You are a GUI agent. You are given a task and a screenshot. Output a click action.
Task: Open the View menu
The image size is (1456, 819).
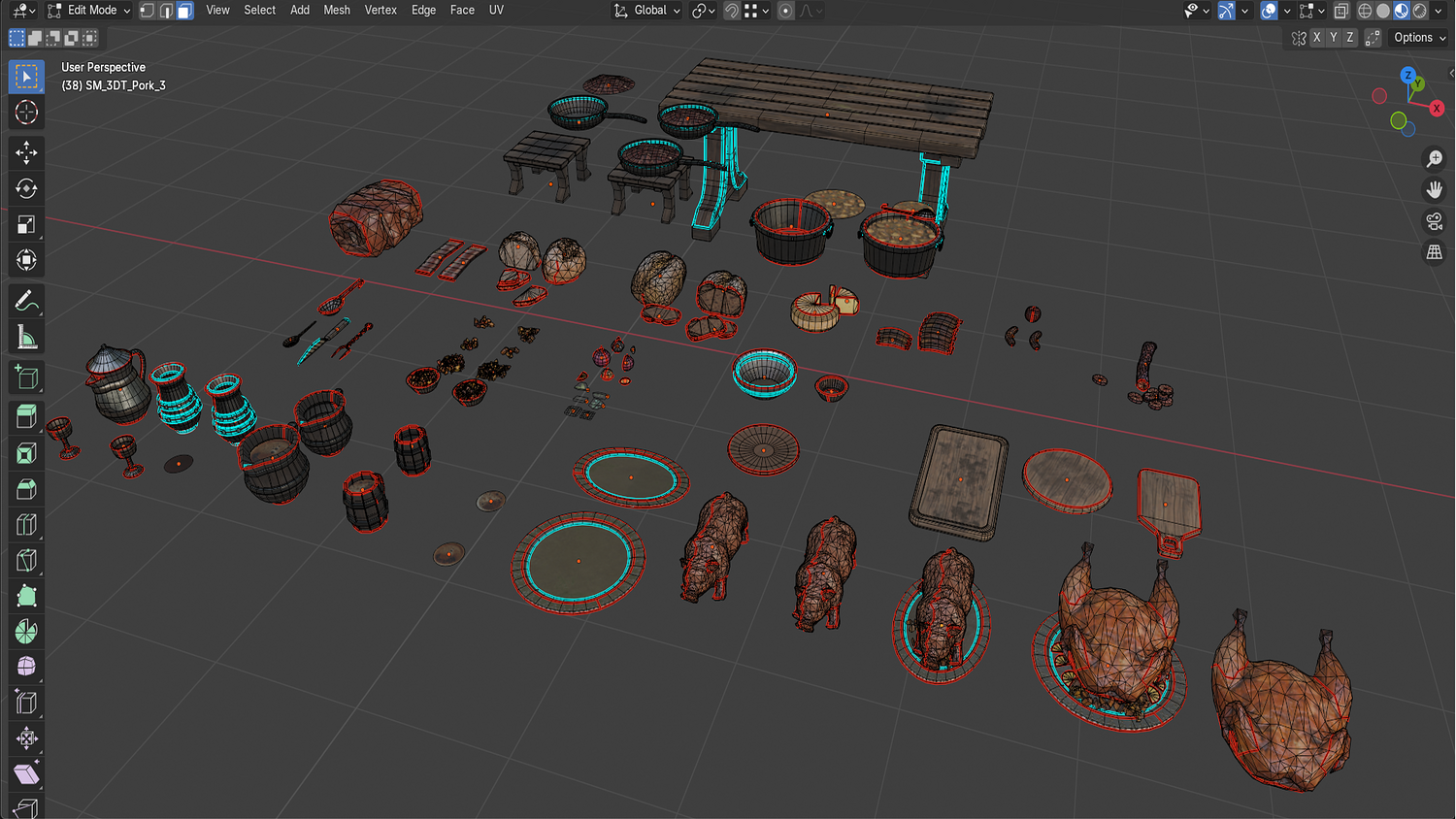(217, 11)
